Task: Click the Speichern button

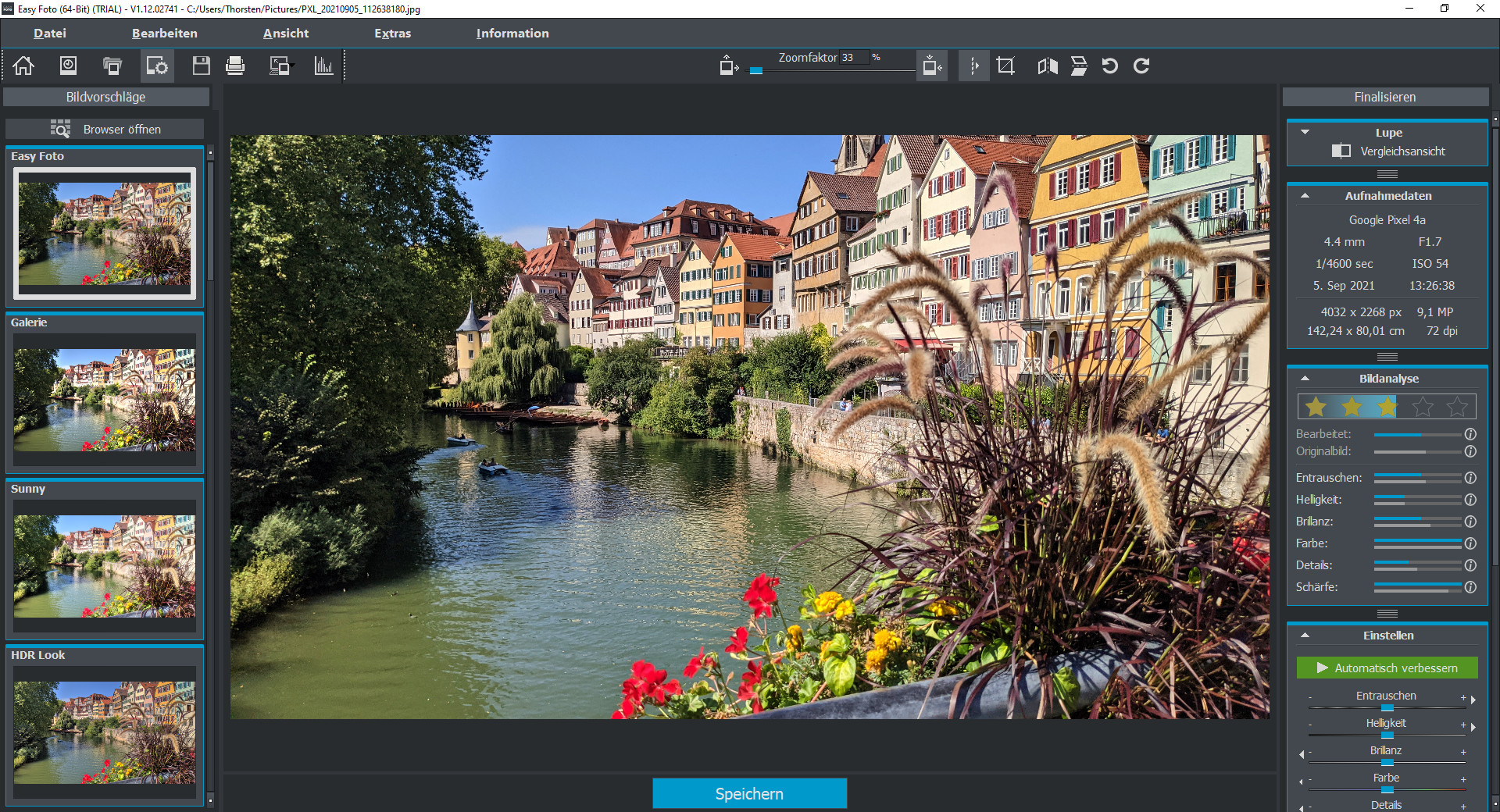Action: tap(749, 793)
